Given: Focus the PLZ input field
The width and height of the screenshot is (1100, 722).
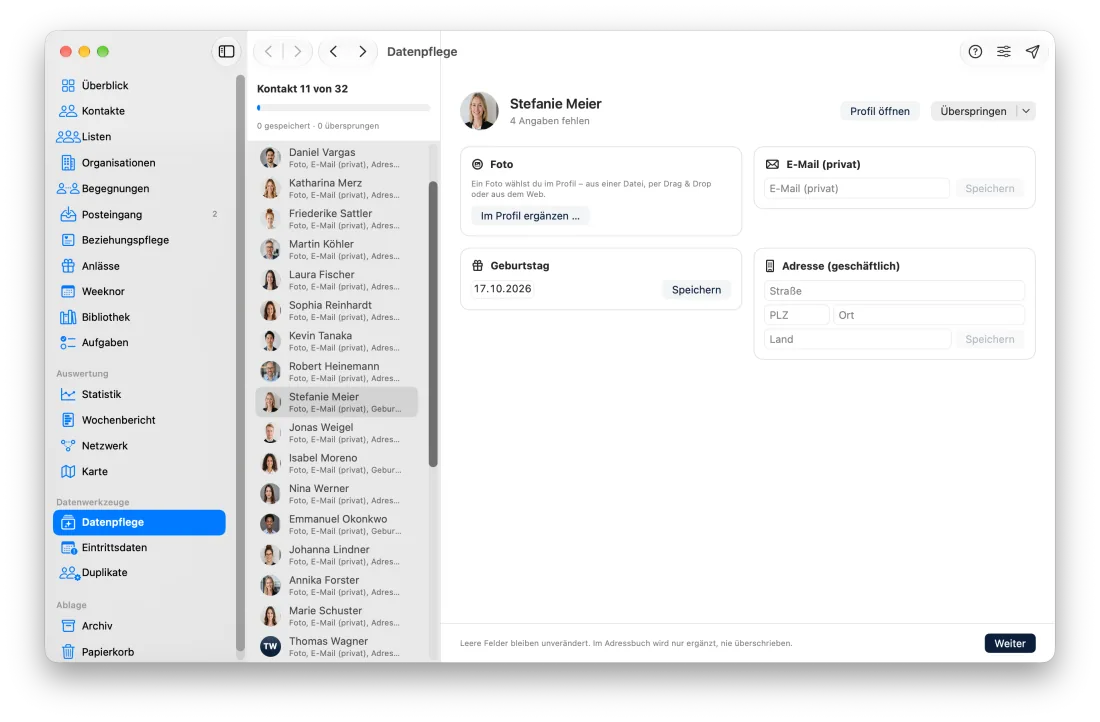Looking at the screenshot, I should pyautogui.click(x=796, y=315).
